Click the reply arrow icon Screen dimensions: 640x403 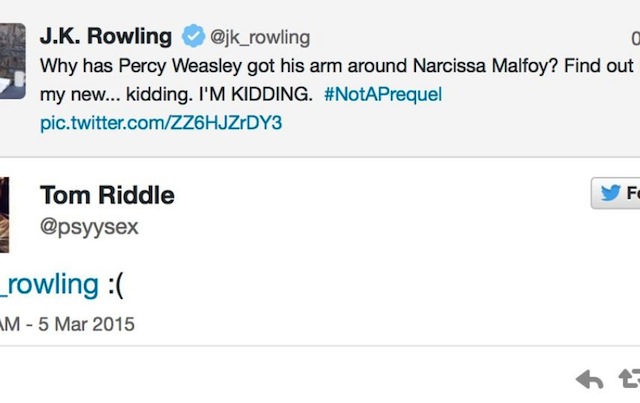click(x=590, y=379)
